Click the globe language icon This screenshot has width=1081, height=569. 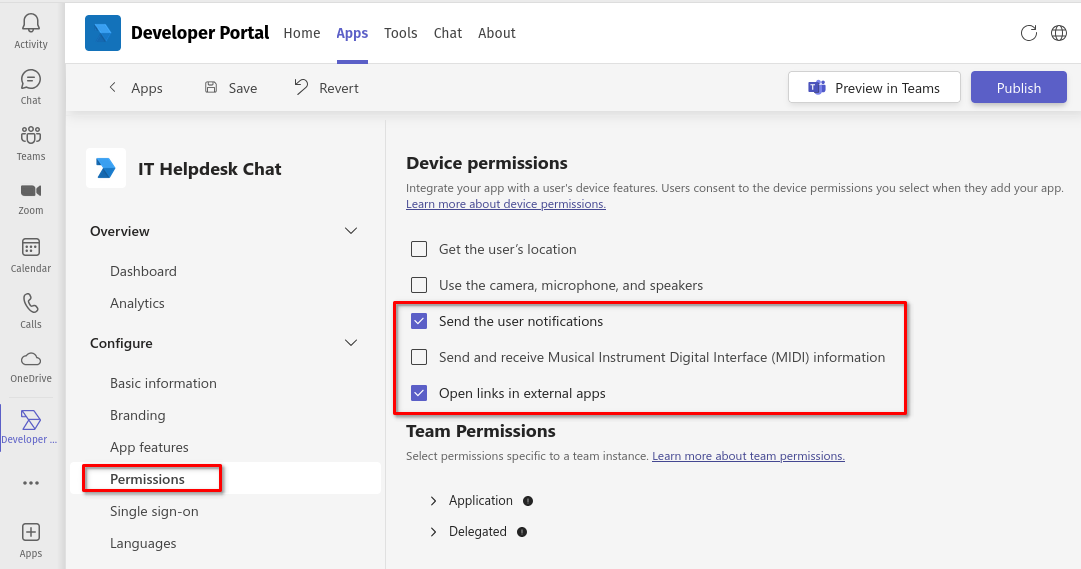coord(1059,33)
